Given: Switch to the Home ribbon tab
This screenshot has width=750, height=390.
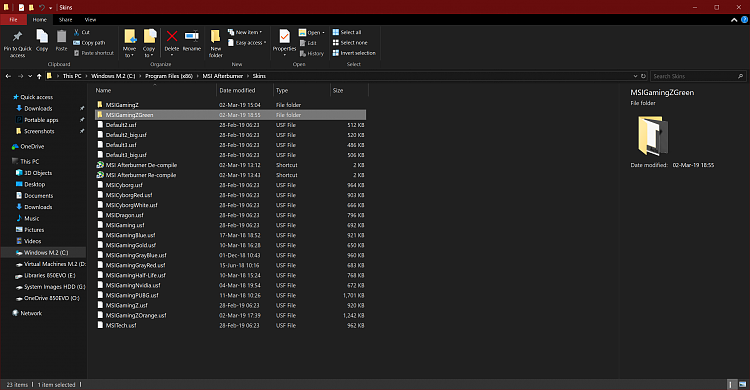Looking at the screenshot, I should point(39,20).
